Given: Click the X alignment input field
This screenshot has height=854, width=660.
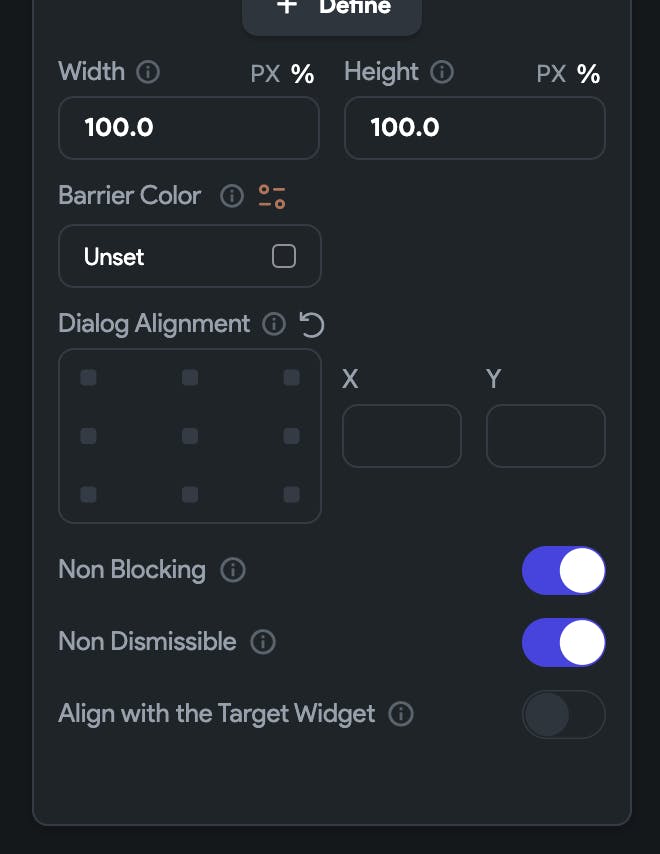Looking at the screenshot, I should [x=402, y=436].
